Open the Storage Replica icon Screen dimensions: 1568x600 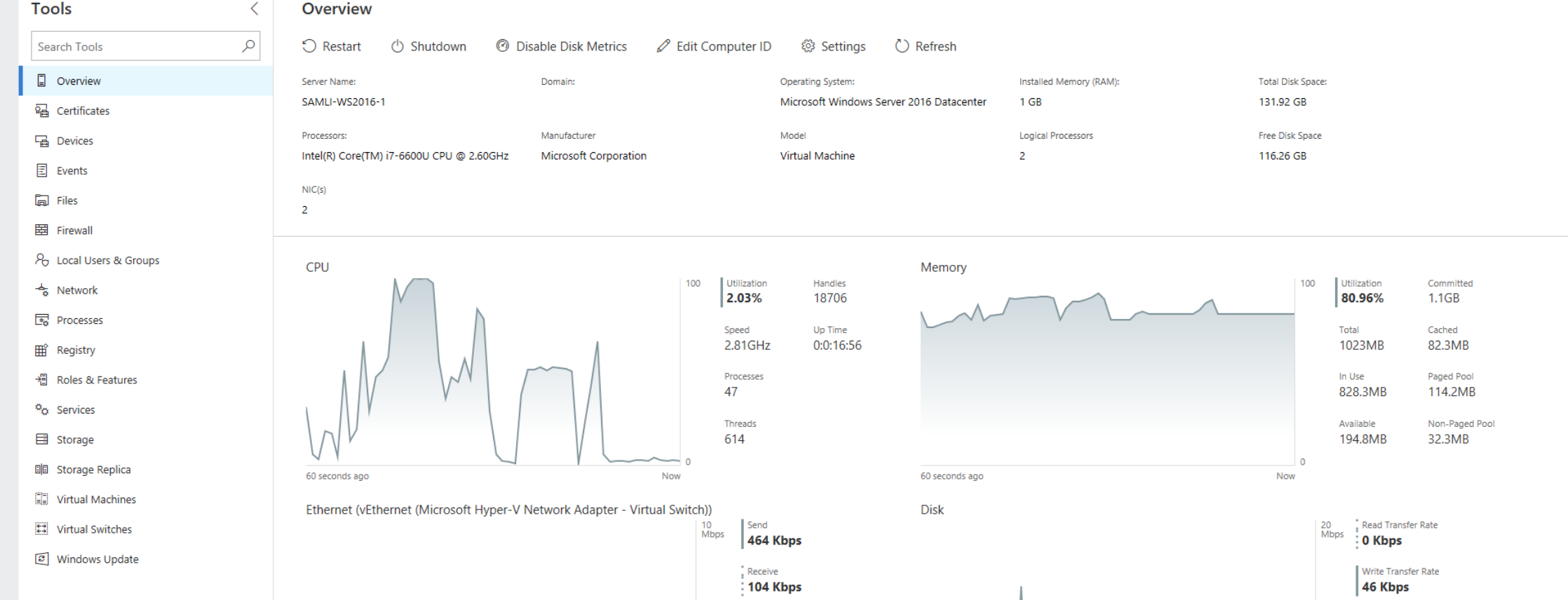pyautogui.click(x=41, y=470)
